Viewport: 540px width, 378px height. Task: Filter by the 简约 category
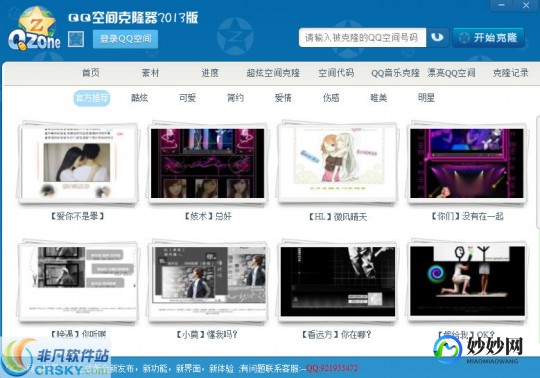pyautogui.click(x=235, y=98)
